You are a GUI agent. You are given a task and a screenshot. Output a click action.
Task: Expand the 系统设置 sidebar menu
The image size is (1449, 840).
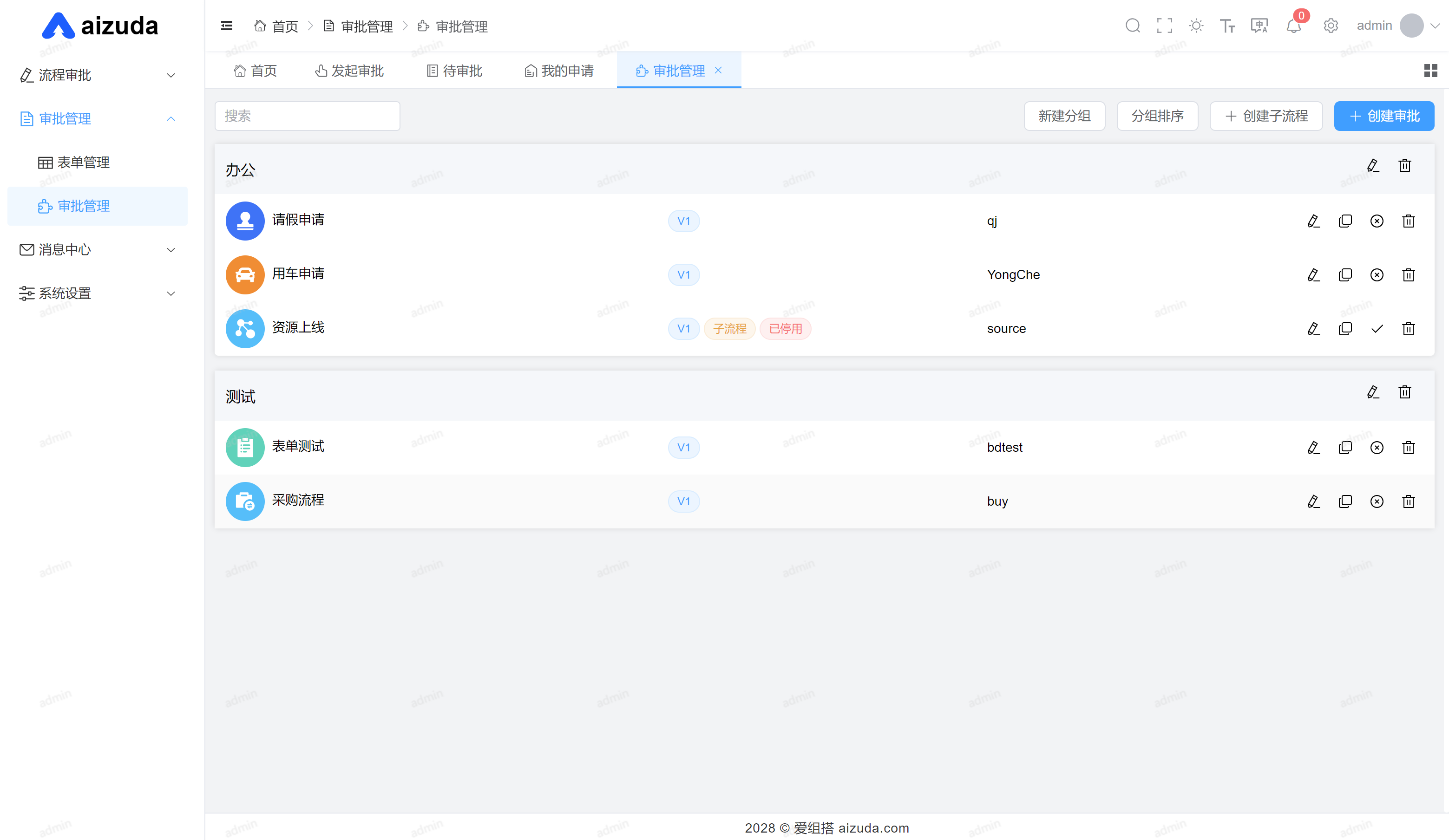pyautogui.click(x=98, y=293)
